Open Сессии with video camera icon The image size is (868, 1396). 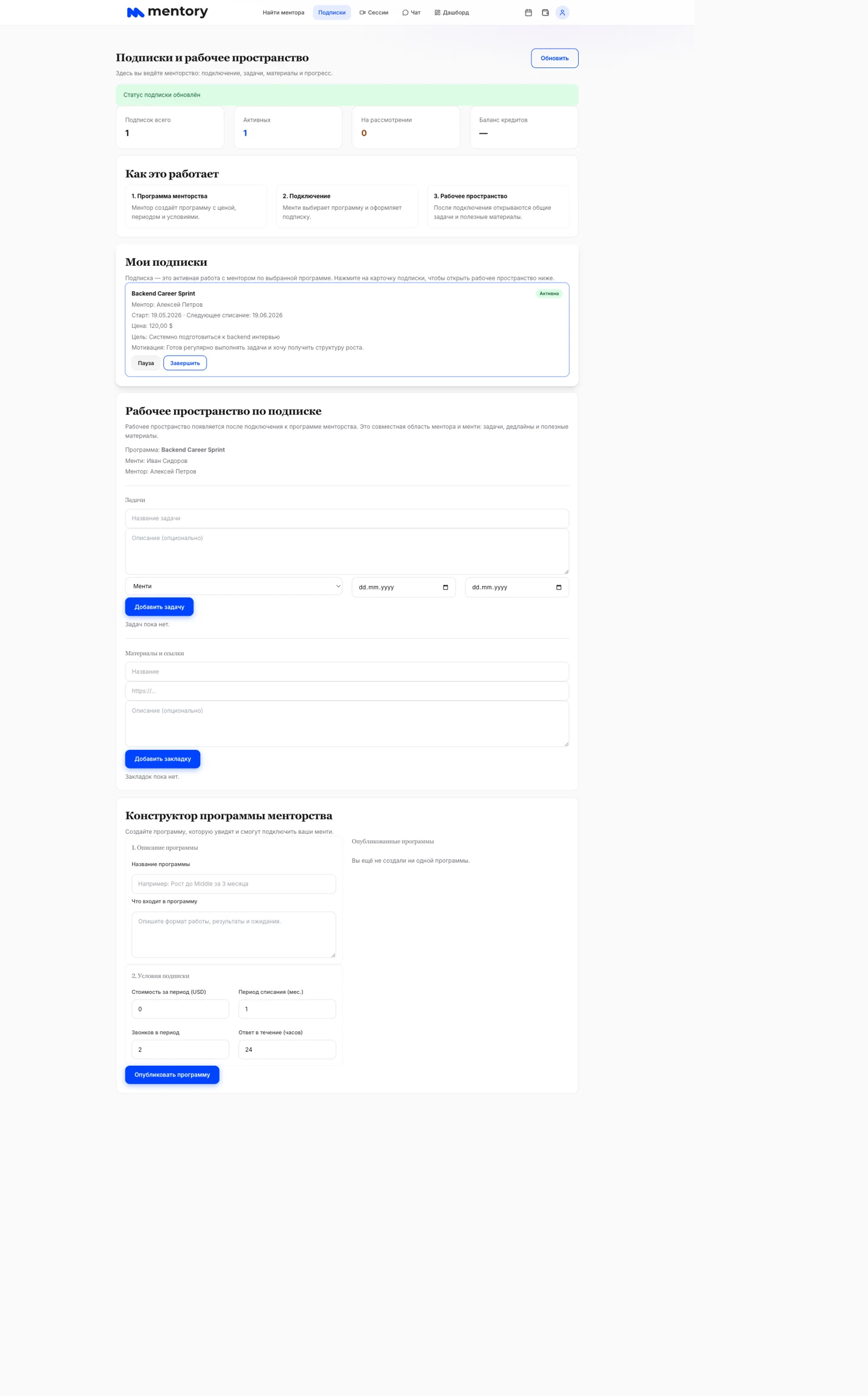click(374, 13)
